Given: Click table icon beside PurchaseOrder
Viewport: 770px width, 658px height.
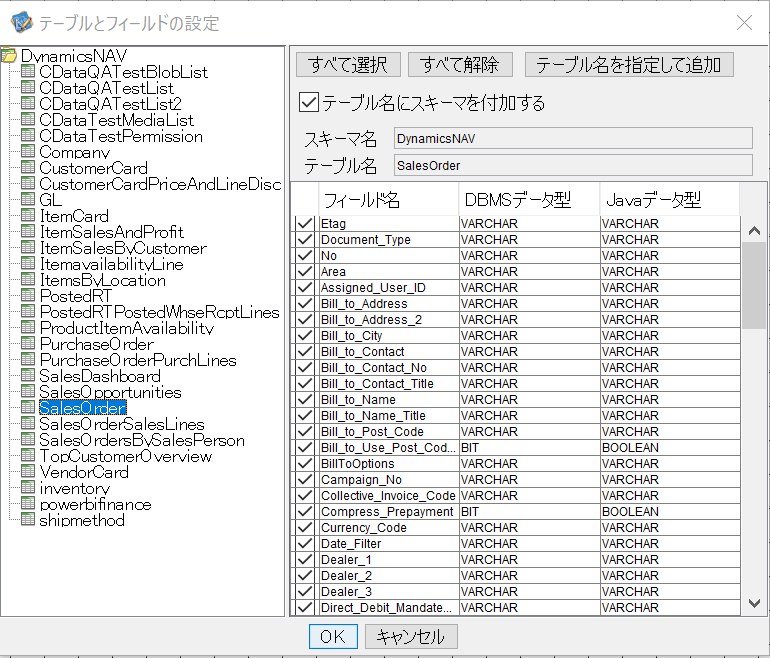Looking at the screenshot, I should pos(28,343).
